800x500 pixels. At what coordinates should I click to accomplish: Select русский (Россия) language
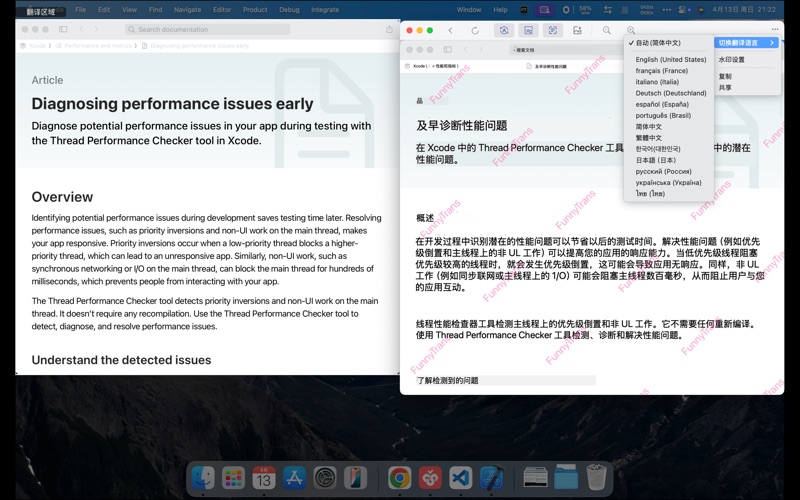pyautogui.click(x=663, y=171)
